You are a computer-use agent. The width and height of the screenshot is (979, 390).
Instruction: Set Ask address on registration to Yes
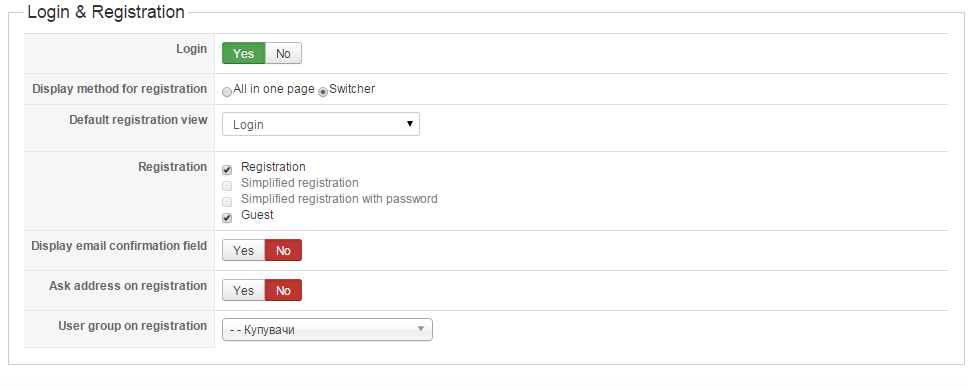pyautogui.click(x=244, y=290)
